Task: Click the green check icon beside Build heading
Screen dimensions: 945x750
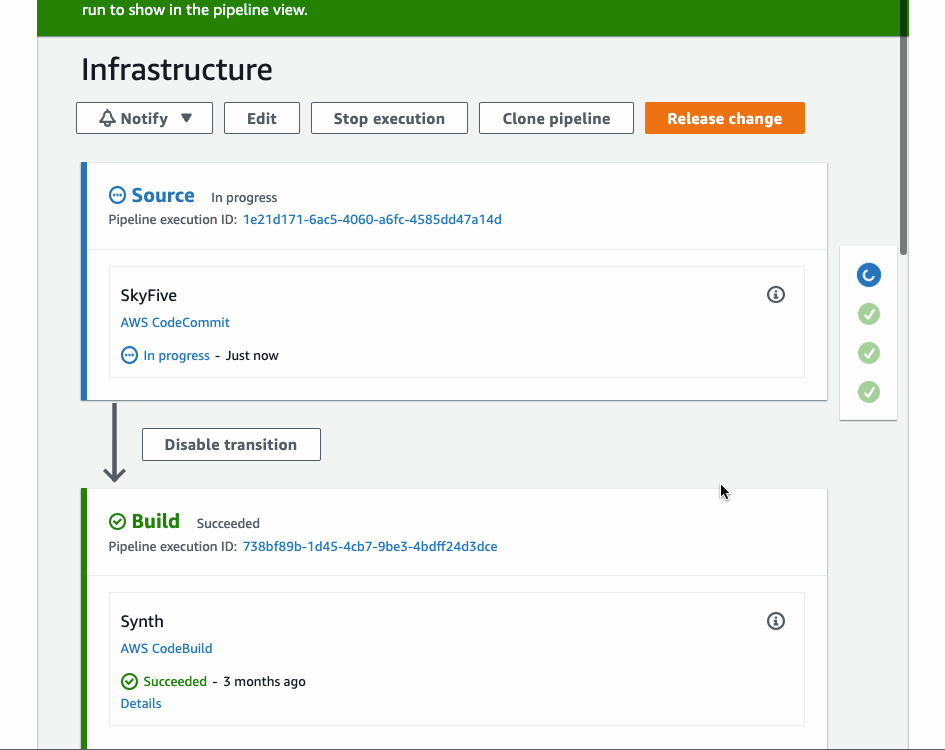Action: [x=118, y=521]
